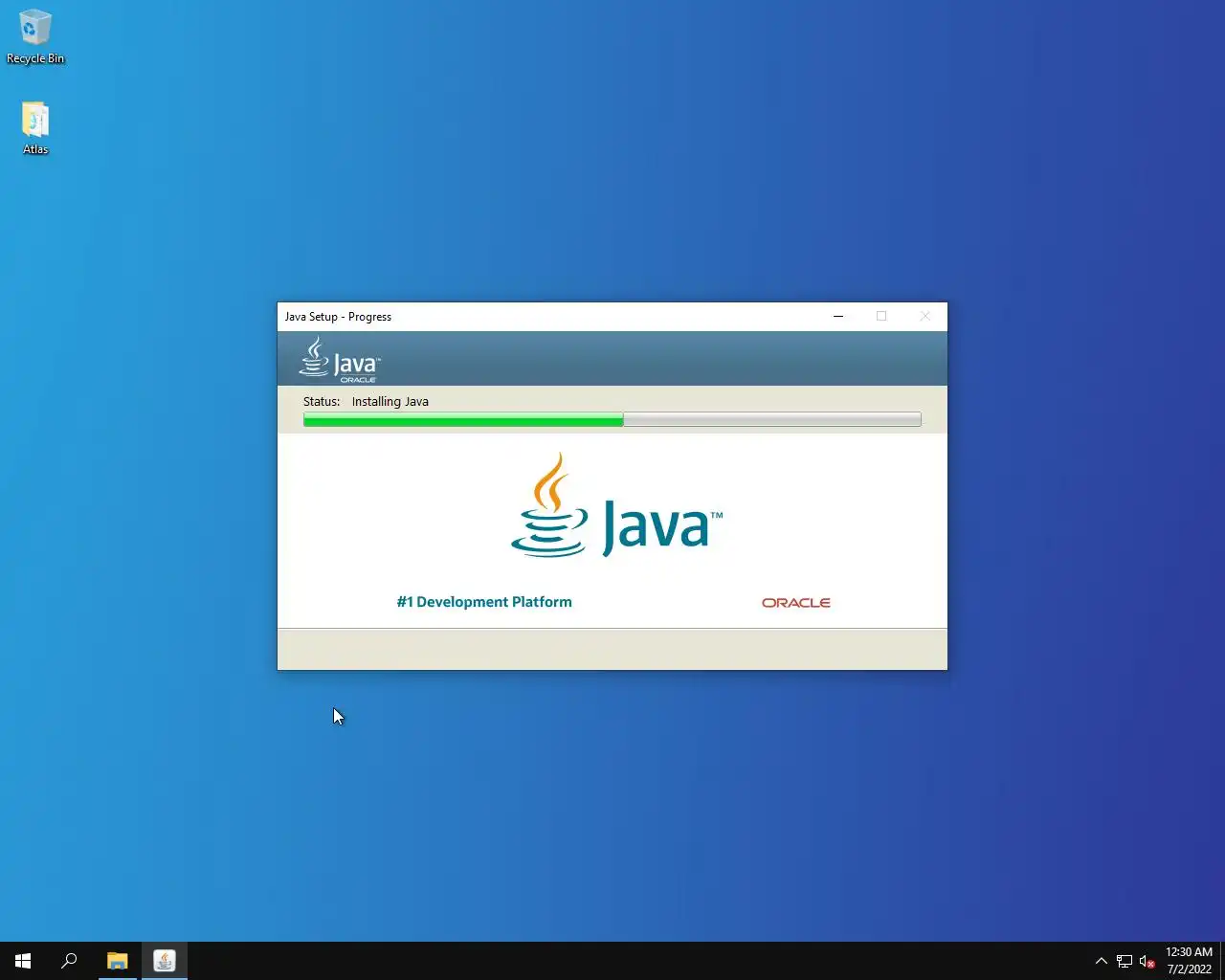Click the Java banner logo in header
The image size is (1225, 980).
(340, 360)
